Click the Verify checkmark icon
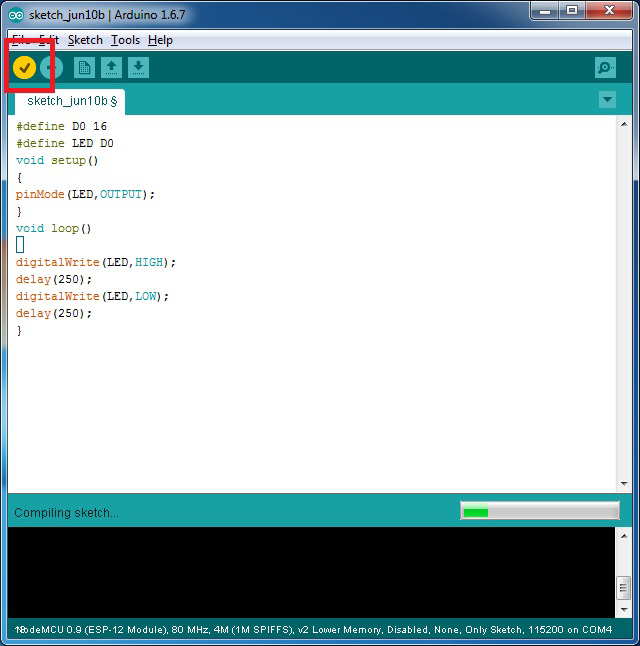The width and height of the screenshot is (640, 646). pyautogui.click(x=24, y=67)
